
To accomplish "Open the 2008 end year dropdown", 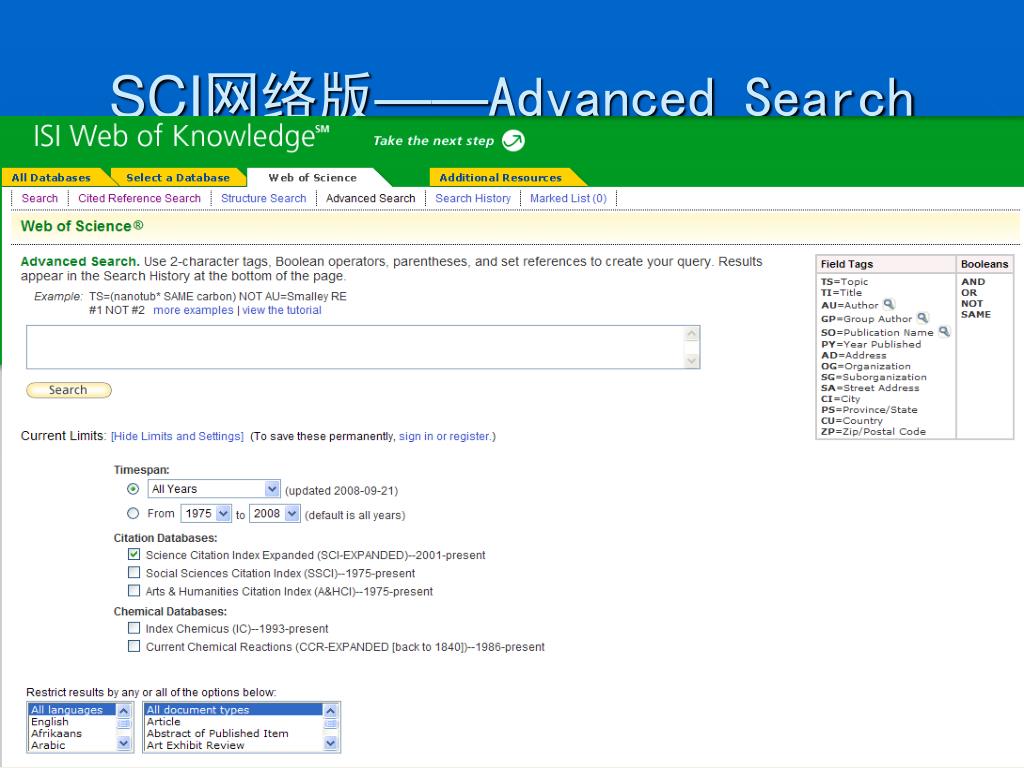I will pos(274,513).
